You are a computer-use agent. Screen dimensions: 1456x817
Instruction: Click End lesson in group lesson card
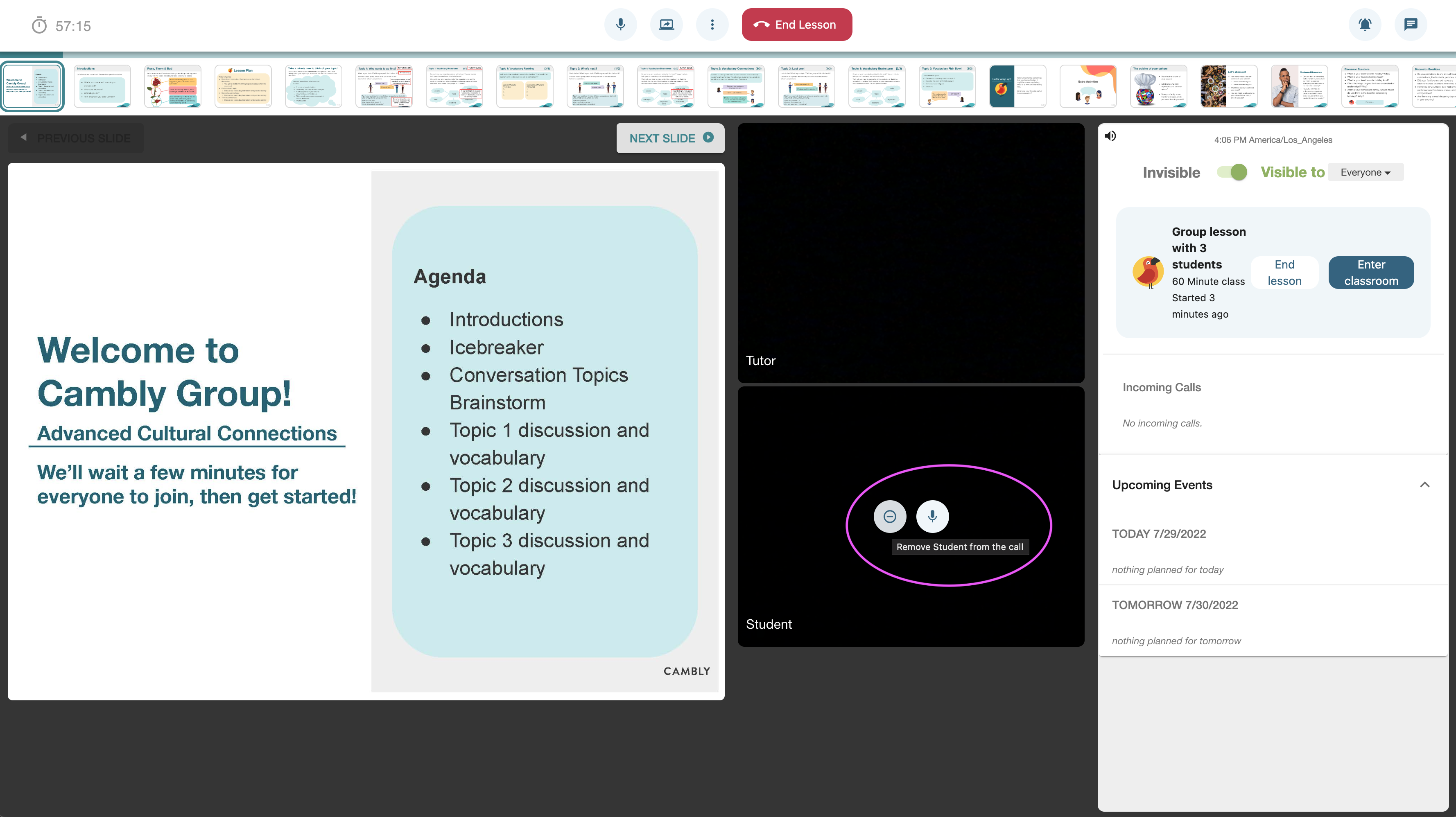click(x=1284, y=272)
